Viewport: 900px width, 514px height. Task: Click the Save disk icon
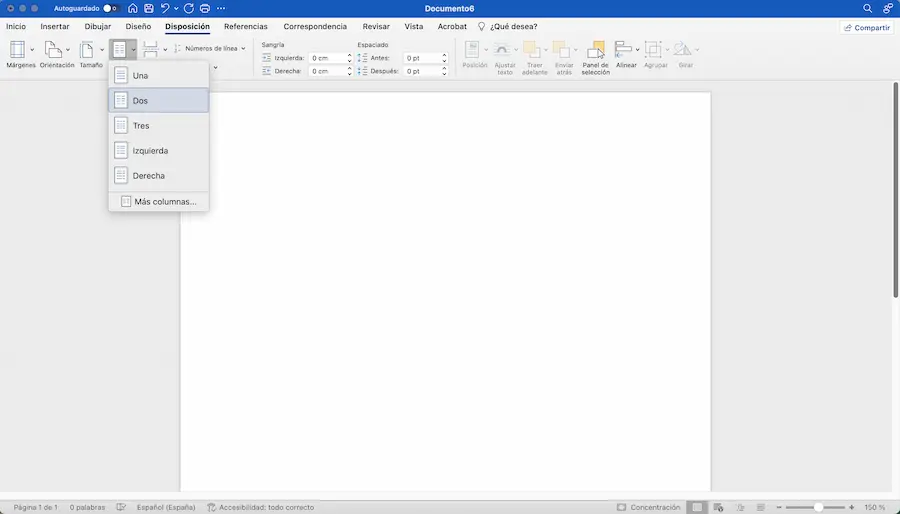pos(149,9)
